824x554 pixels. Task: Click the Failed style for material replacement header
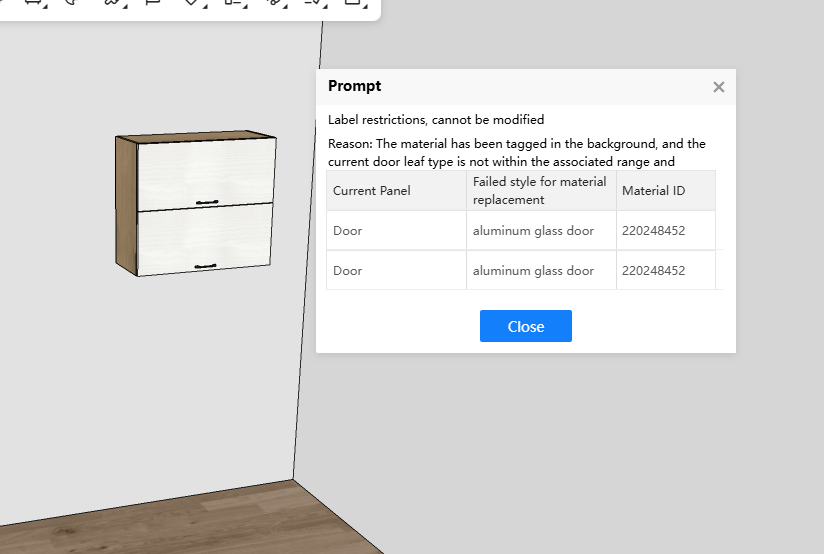coord(540,191)
